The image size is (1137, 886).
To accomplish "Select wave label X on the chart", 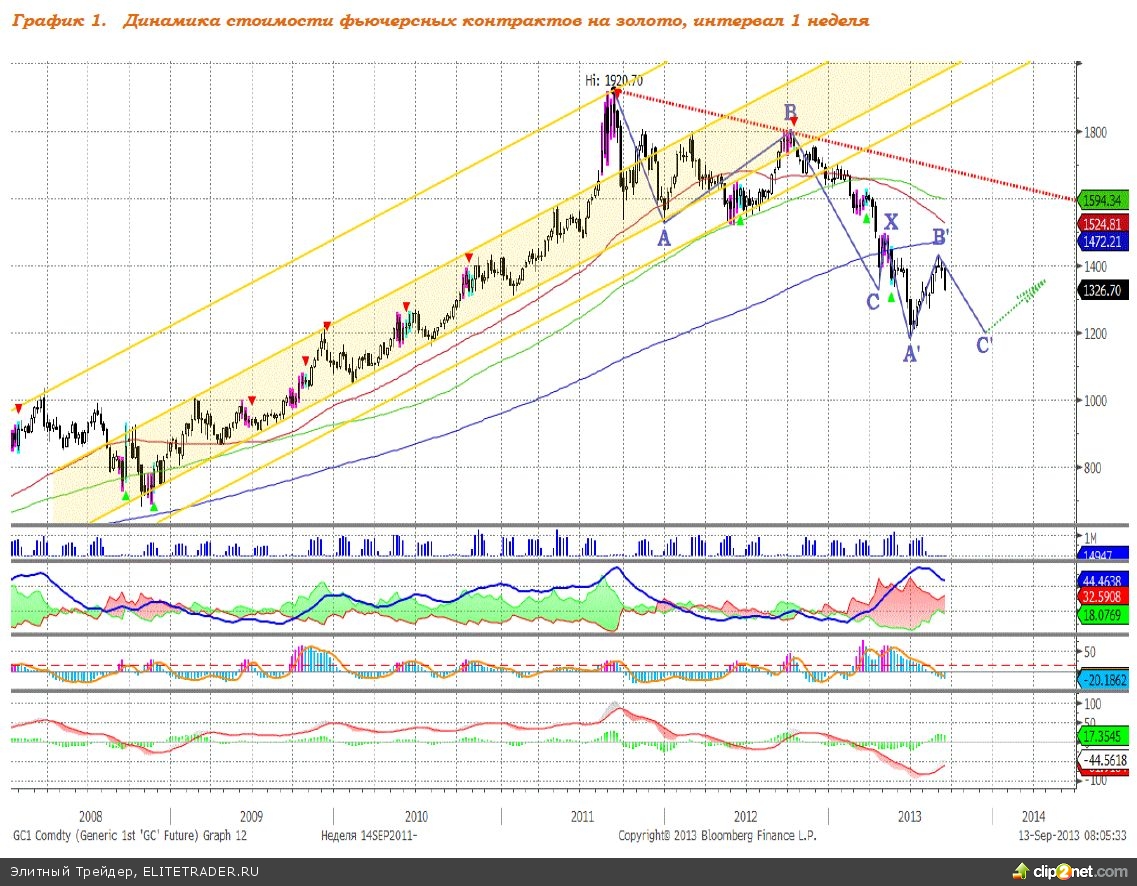I will [x=891, y=222].
